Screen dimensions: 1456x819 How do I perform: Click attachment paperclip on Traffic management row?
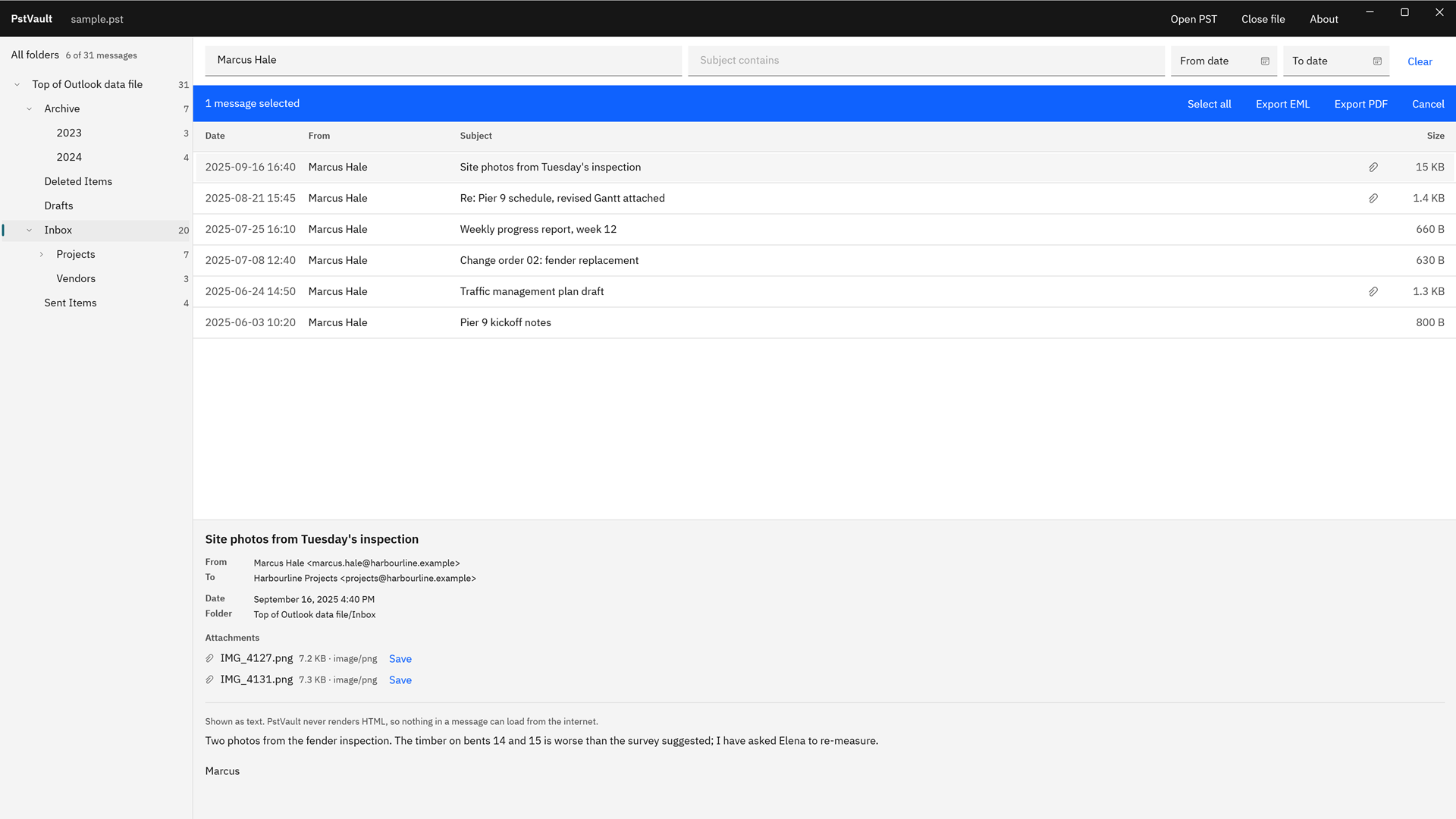pyautogui.click(x=1373, y=292)
